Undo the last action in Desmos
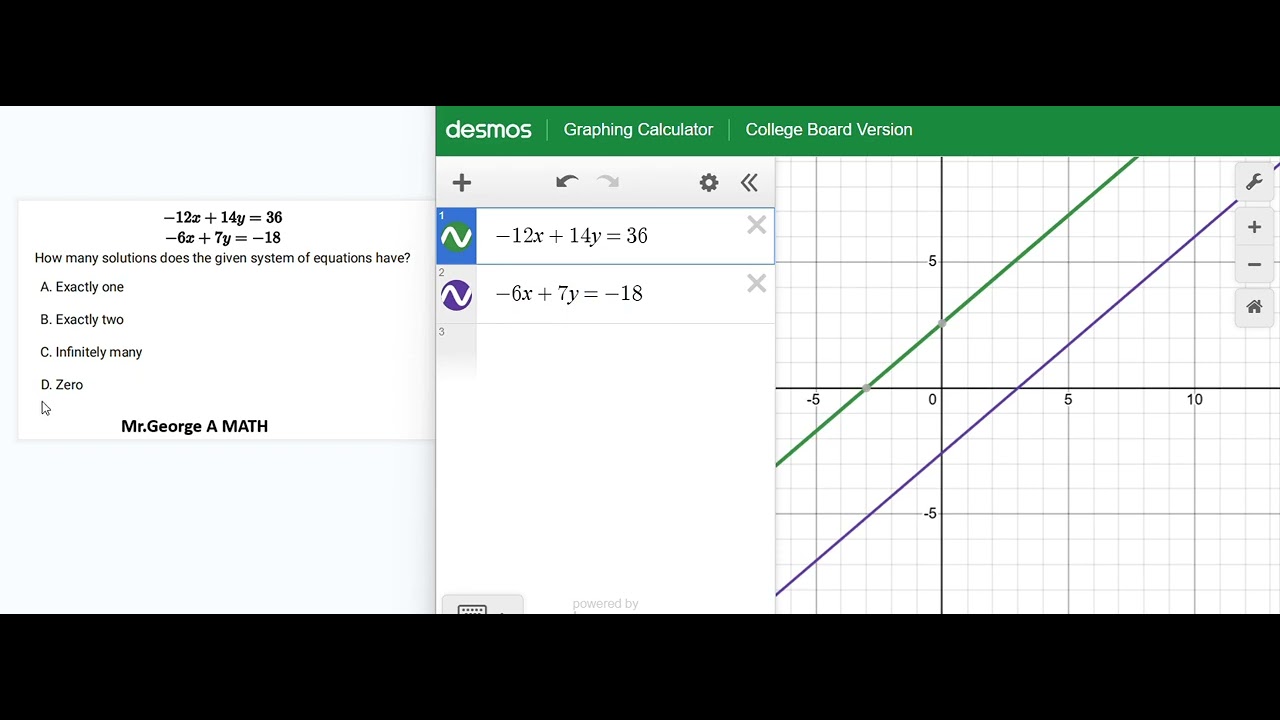 click(567, 182)
